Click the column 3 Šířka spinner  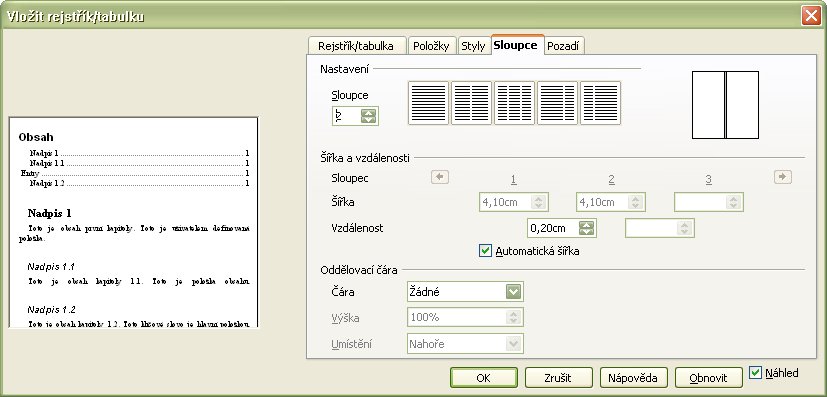point(733,202)
